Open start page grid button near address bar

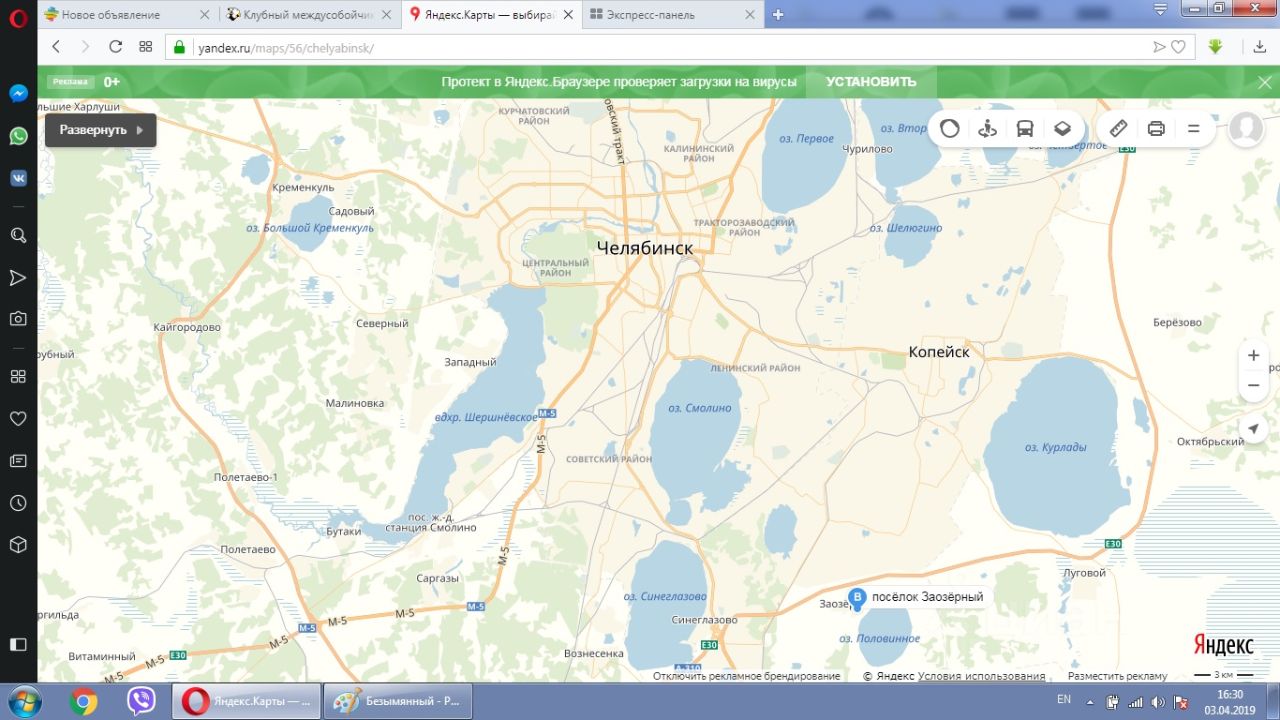tap(145, 47)
